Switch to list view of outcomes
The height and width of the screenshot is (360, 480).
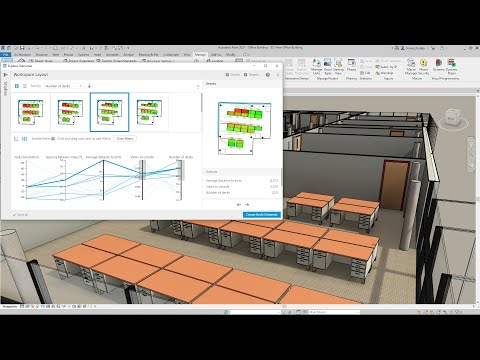[24, 86]
